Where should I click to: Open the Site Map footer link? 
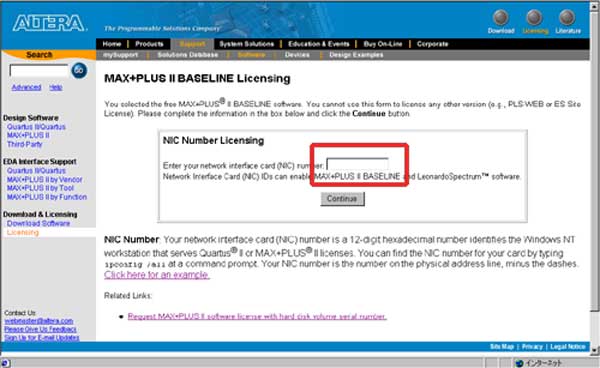(502, 347)
